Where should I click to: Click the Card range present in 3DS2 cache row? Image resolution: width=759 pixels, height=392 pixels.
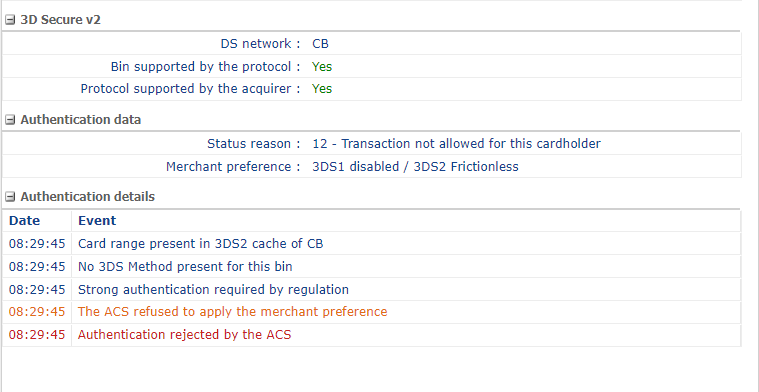[x=371, y=243]
